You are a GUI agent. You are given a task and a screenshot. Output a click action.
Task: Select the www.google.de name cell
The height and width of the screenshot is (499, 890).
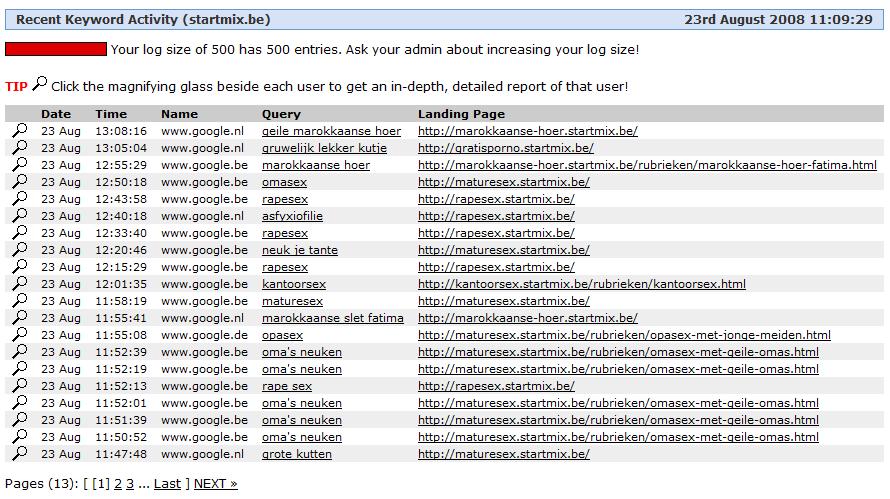click(204, 335)
